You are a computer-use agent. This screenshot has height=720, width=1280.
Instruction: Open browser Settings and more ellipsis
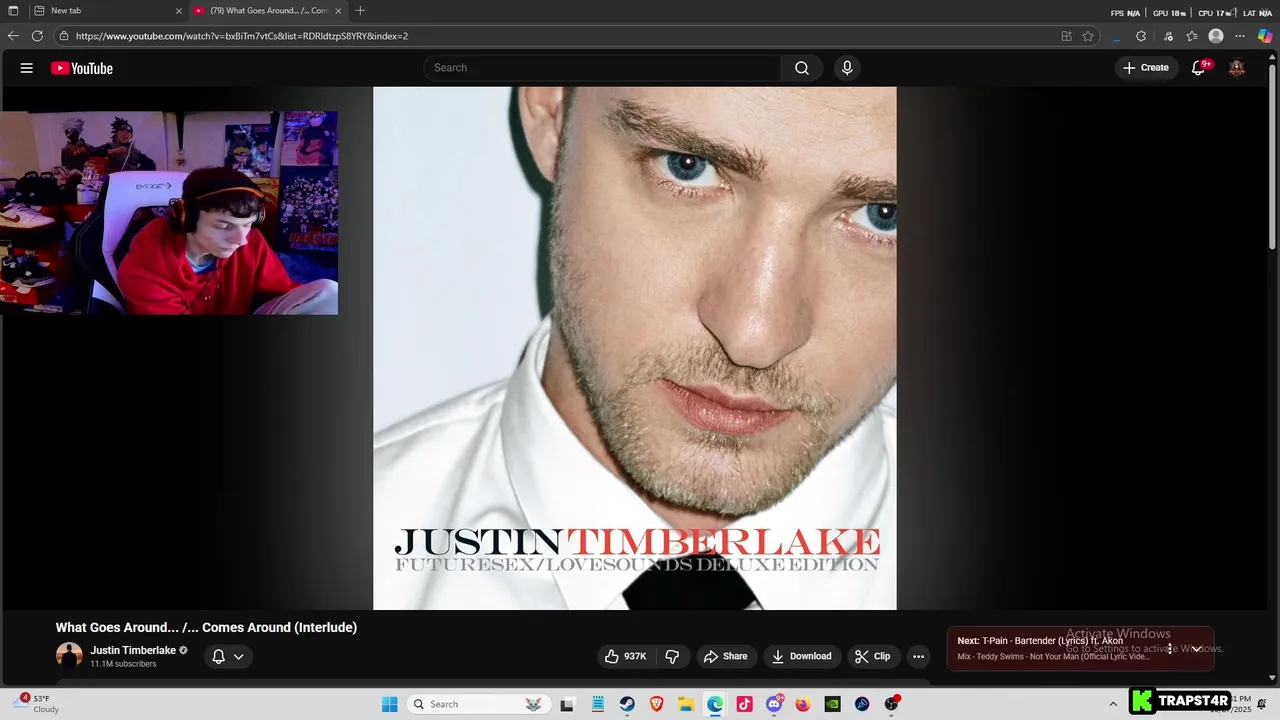[x=1240, y=36]
